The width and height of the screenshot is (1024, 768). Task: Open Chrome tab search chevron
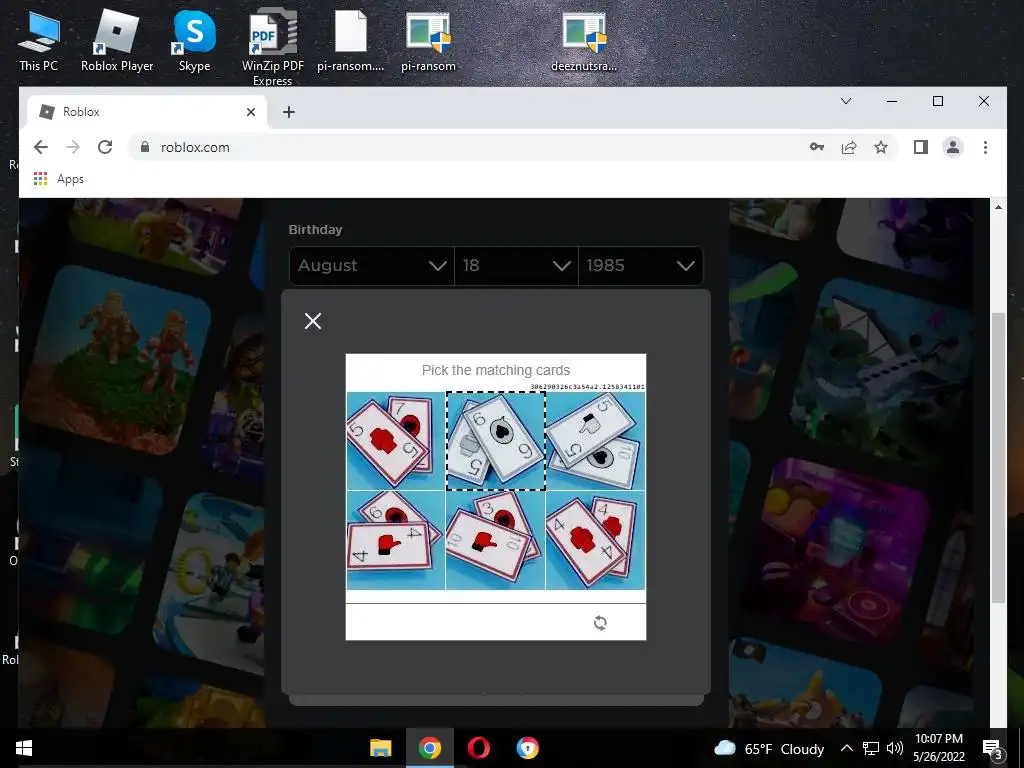pyautogui.click(x=846, y=101)
